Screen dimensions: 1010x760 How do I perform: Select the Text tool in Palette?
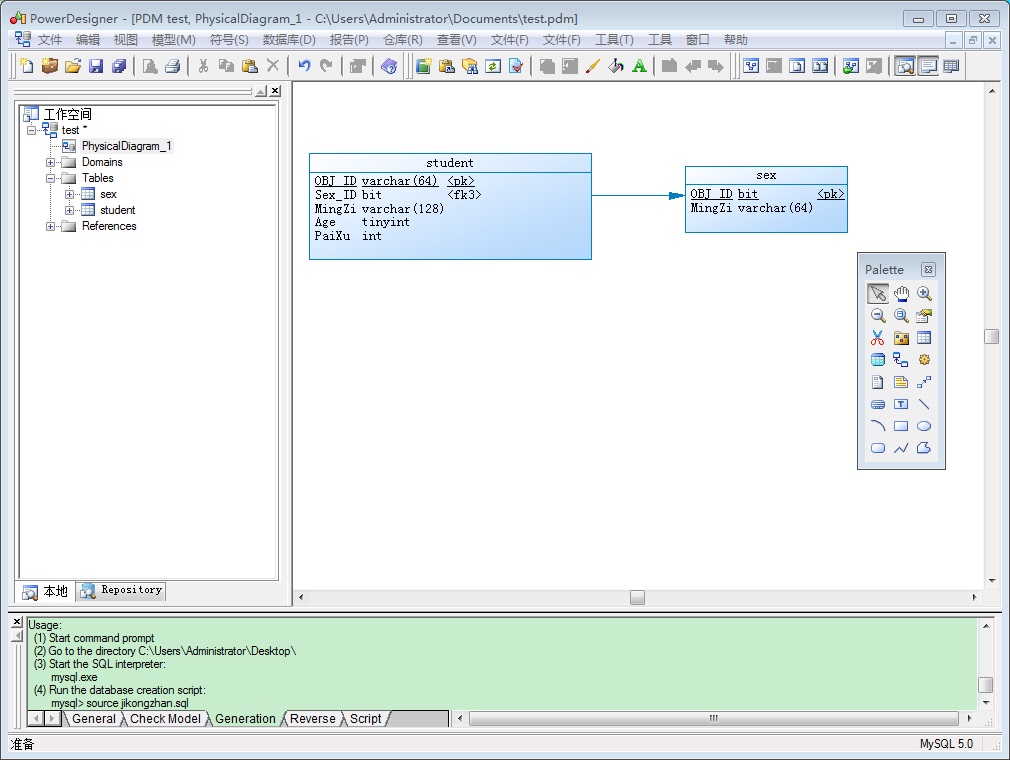tap(901, 404)
